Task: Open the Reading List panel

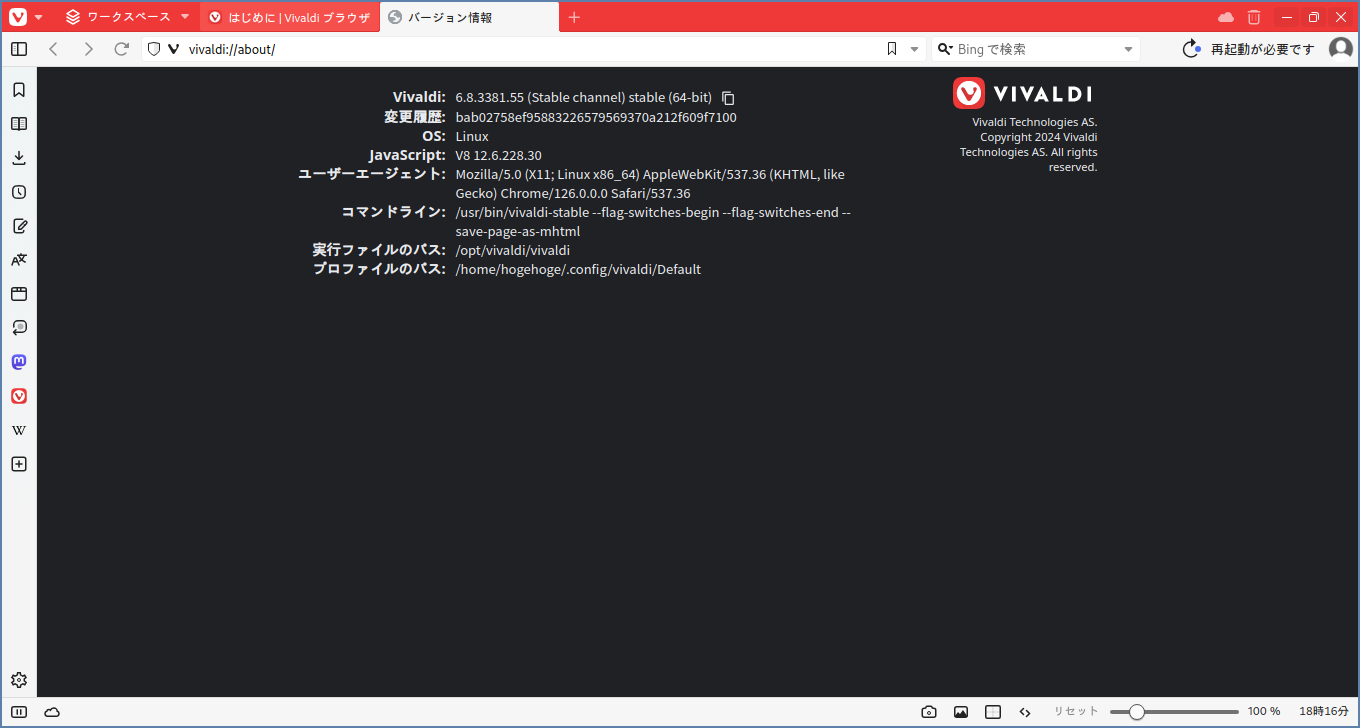Action: coord(18,124)
